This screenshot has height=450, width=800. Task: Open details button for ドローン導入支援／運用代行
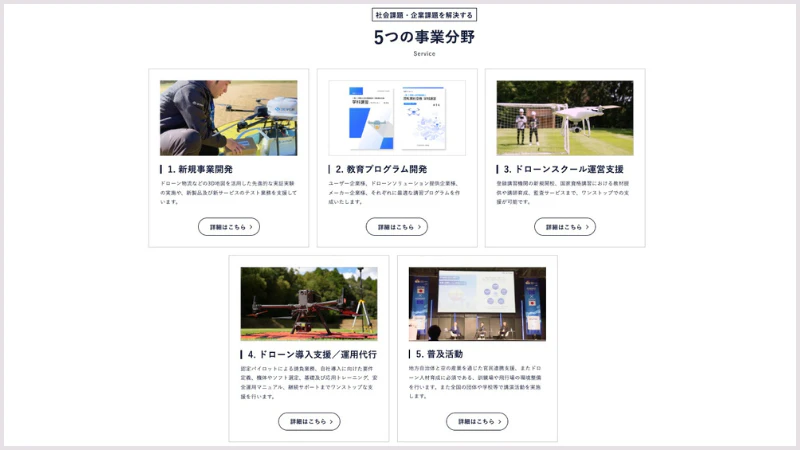(x=309, y=421)
